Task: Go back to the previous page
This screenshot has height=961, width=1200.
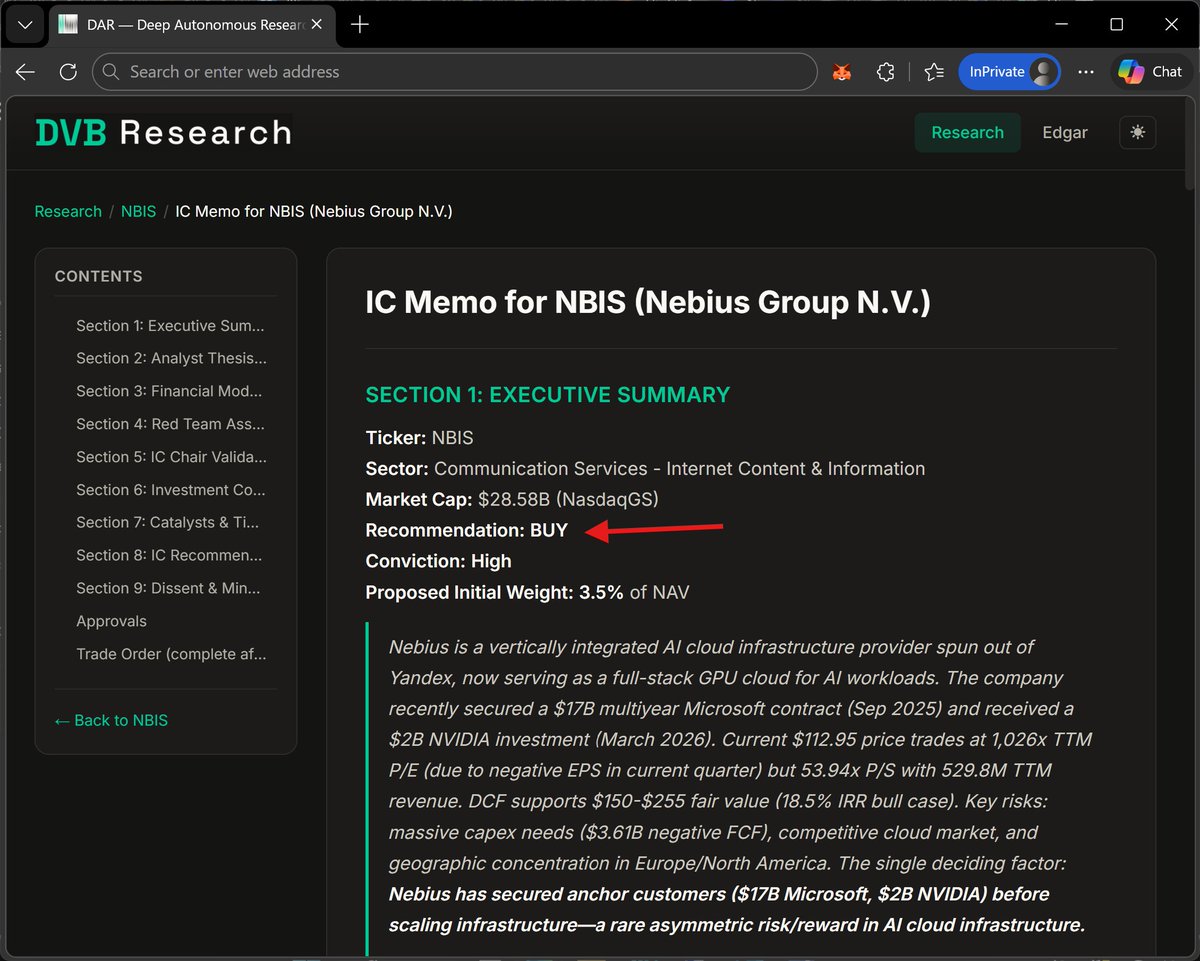Action: pyautogui.click(x=25, y=72)
